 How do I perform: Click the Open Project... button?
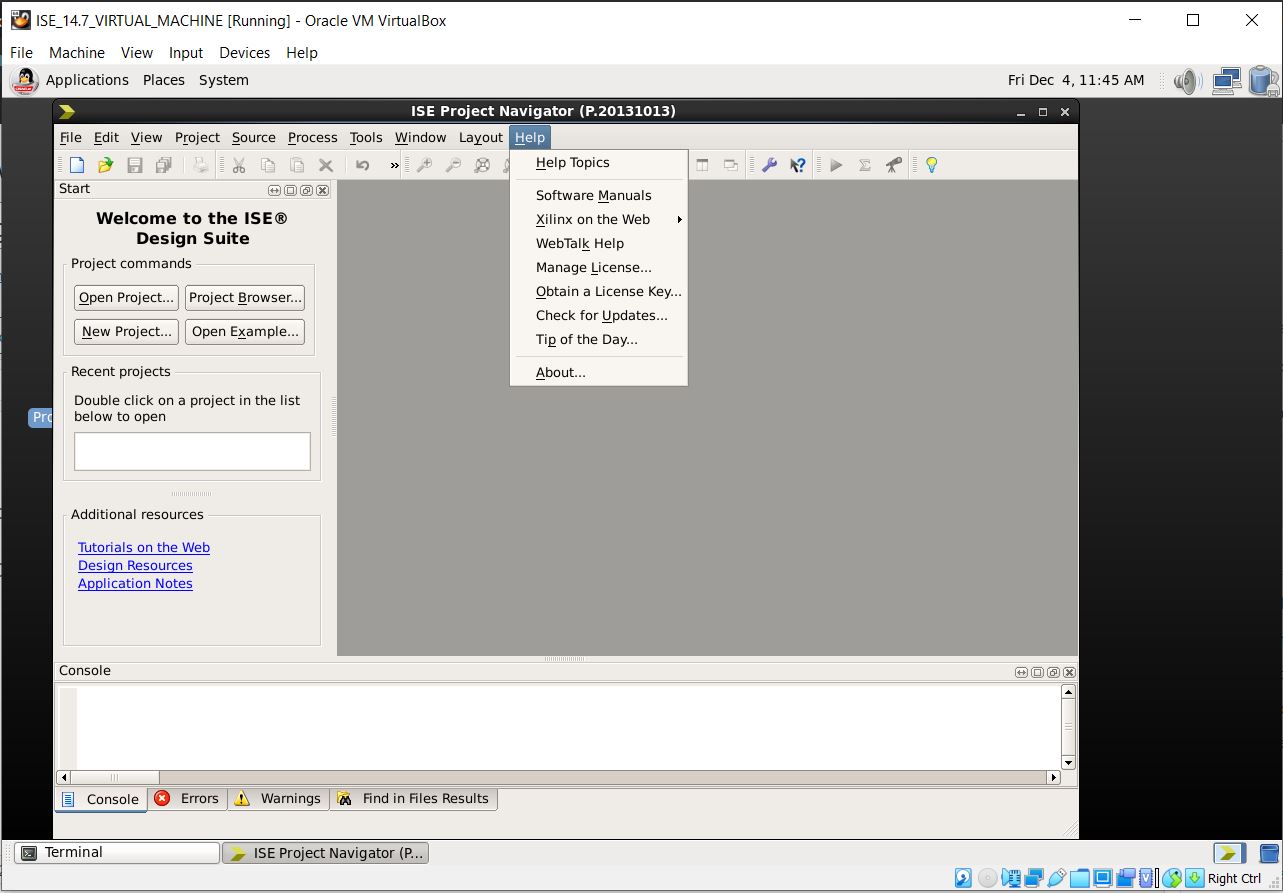[x=126, y=298]
